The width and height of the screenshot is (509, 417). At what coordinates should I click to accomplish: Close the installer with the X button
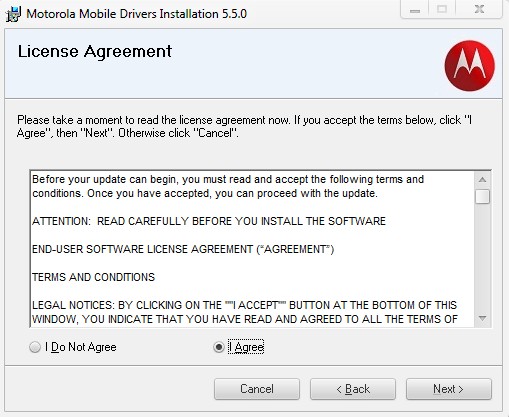(x=479, y=10)
